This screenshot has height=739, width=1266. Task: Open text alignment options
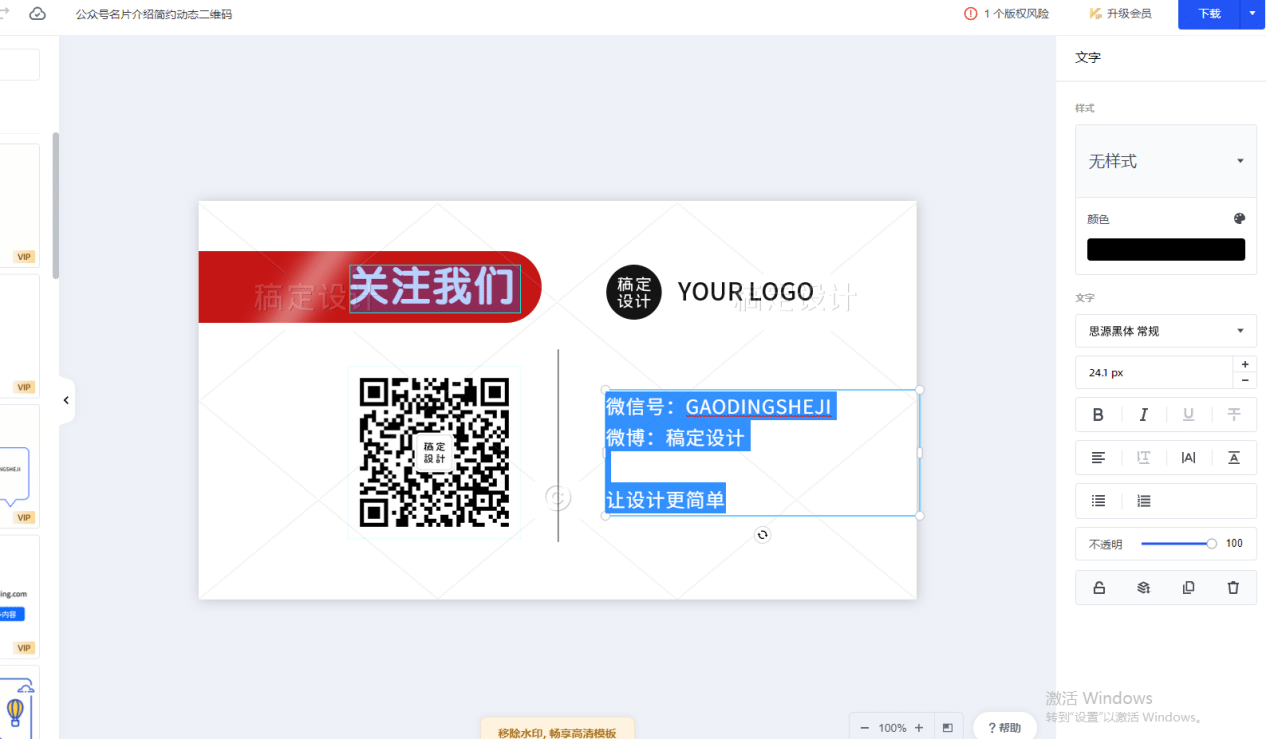pyautogui.click(x=1098, y=458)
